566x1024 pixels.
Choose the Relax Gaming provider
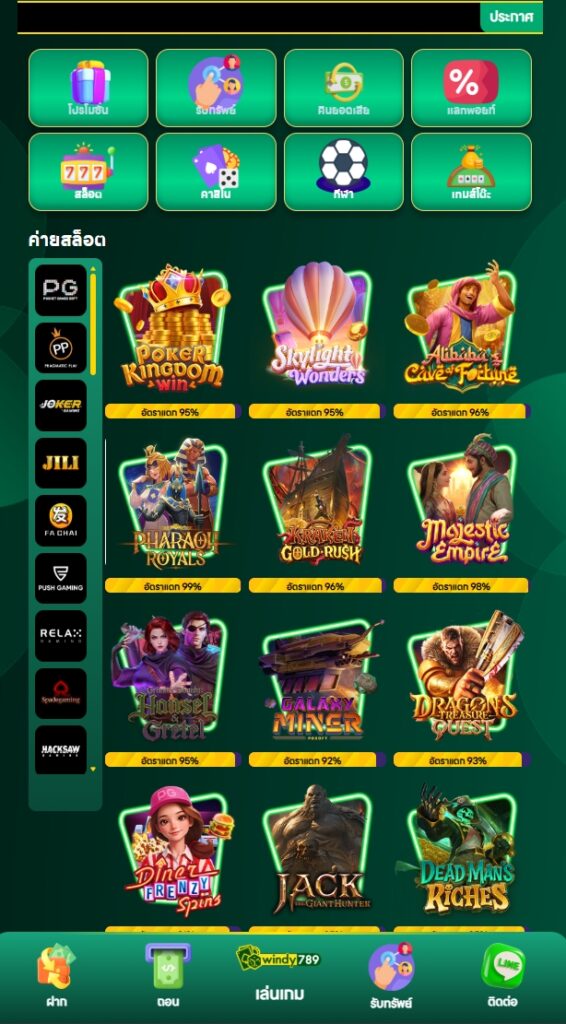click(x=61, y=636)
